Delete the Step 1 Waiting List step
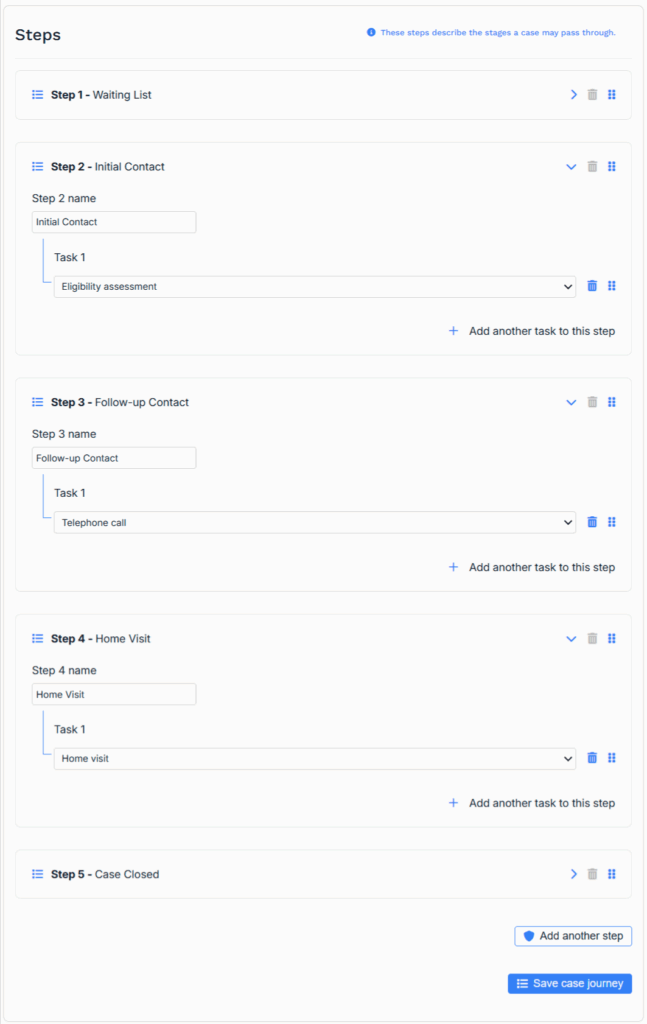This screenshot has height=1024, width=647. [592, 95]
